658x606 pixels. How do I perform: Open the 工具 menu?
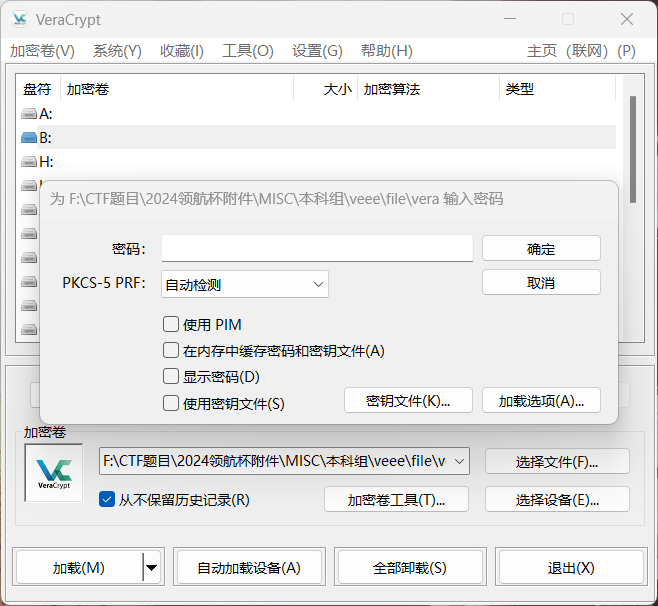(x=247, y=51)
